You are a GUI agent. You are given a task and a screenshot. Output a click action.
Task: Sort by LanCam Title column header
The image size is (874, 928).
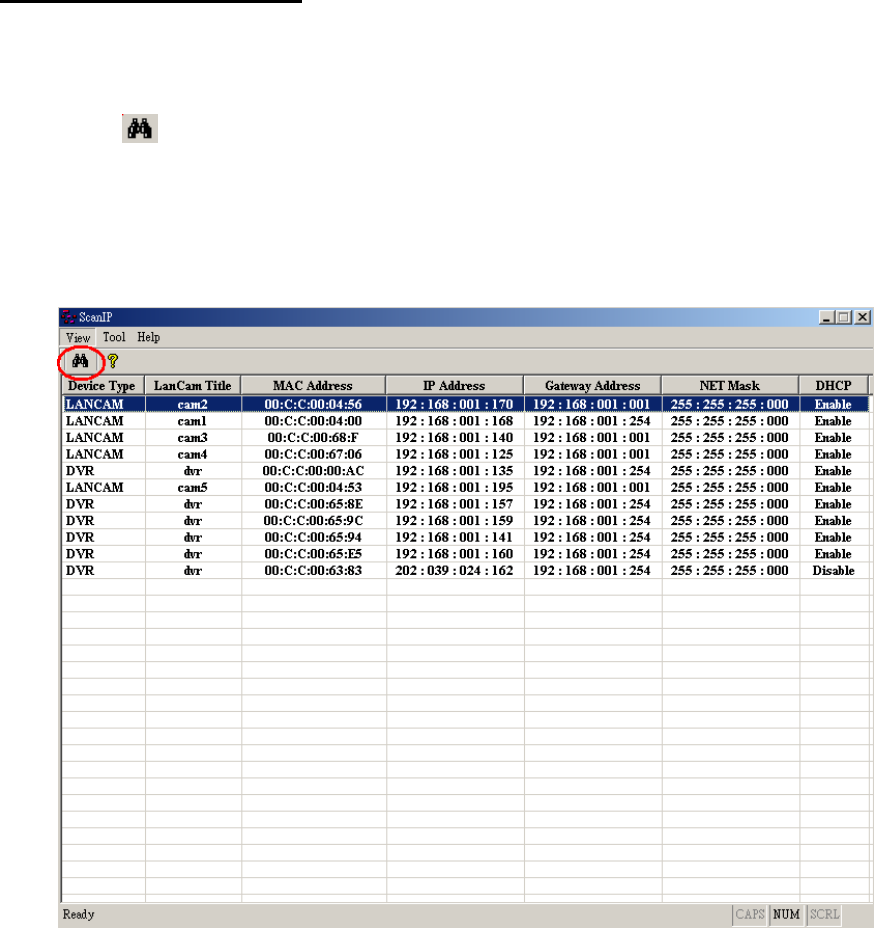pos(193,385)
